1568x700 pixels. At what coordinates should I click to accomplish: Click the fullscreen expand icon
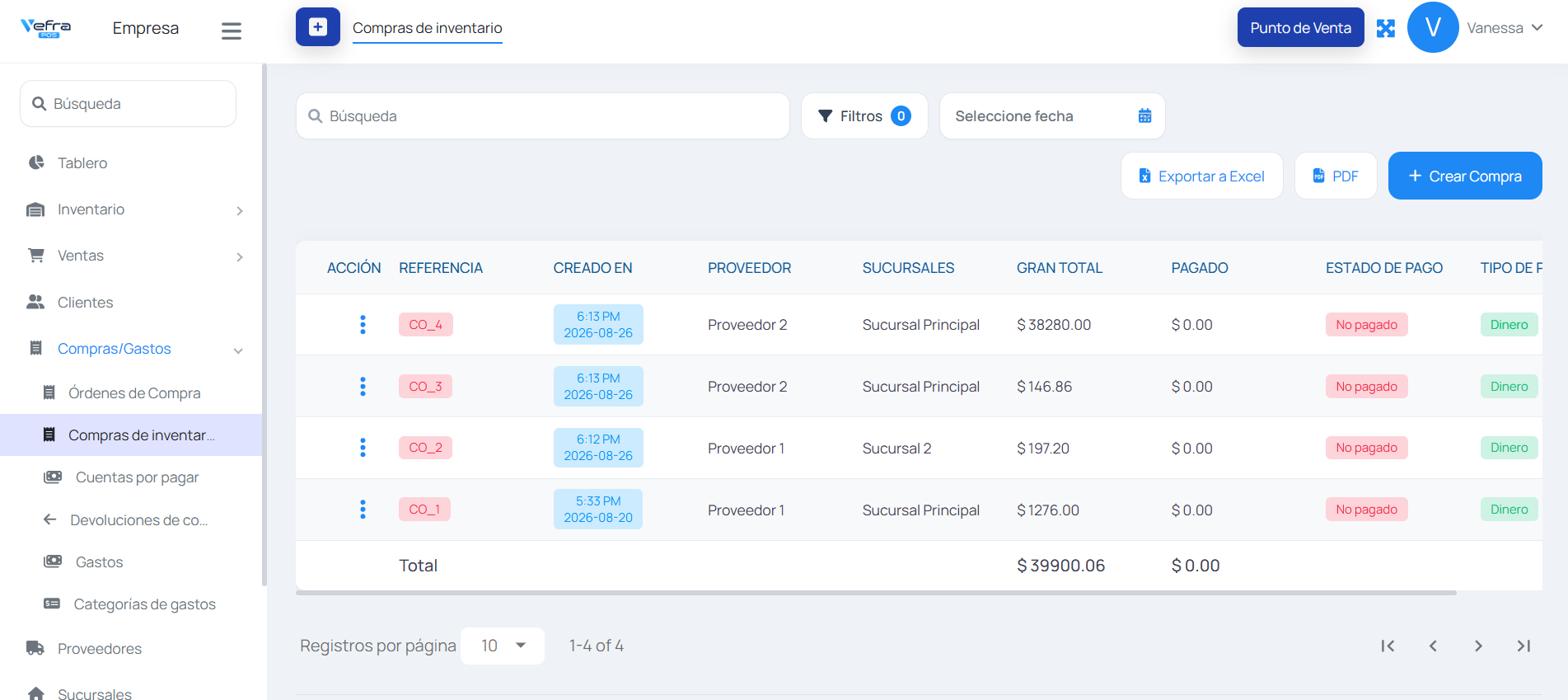pyautogui.click(x=1386, y=28)
